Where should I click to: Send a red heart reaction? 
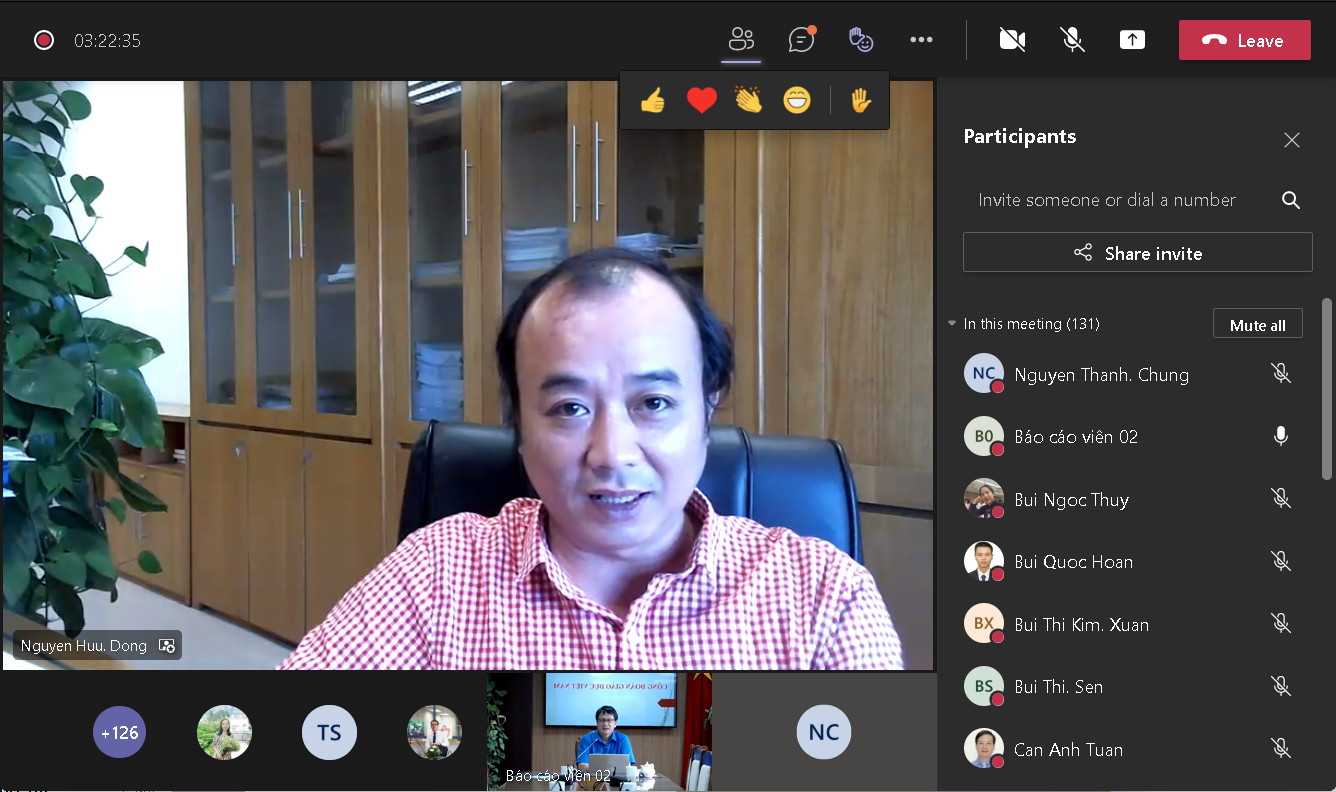702,100
